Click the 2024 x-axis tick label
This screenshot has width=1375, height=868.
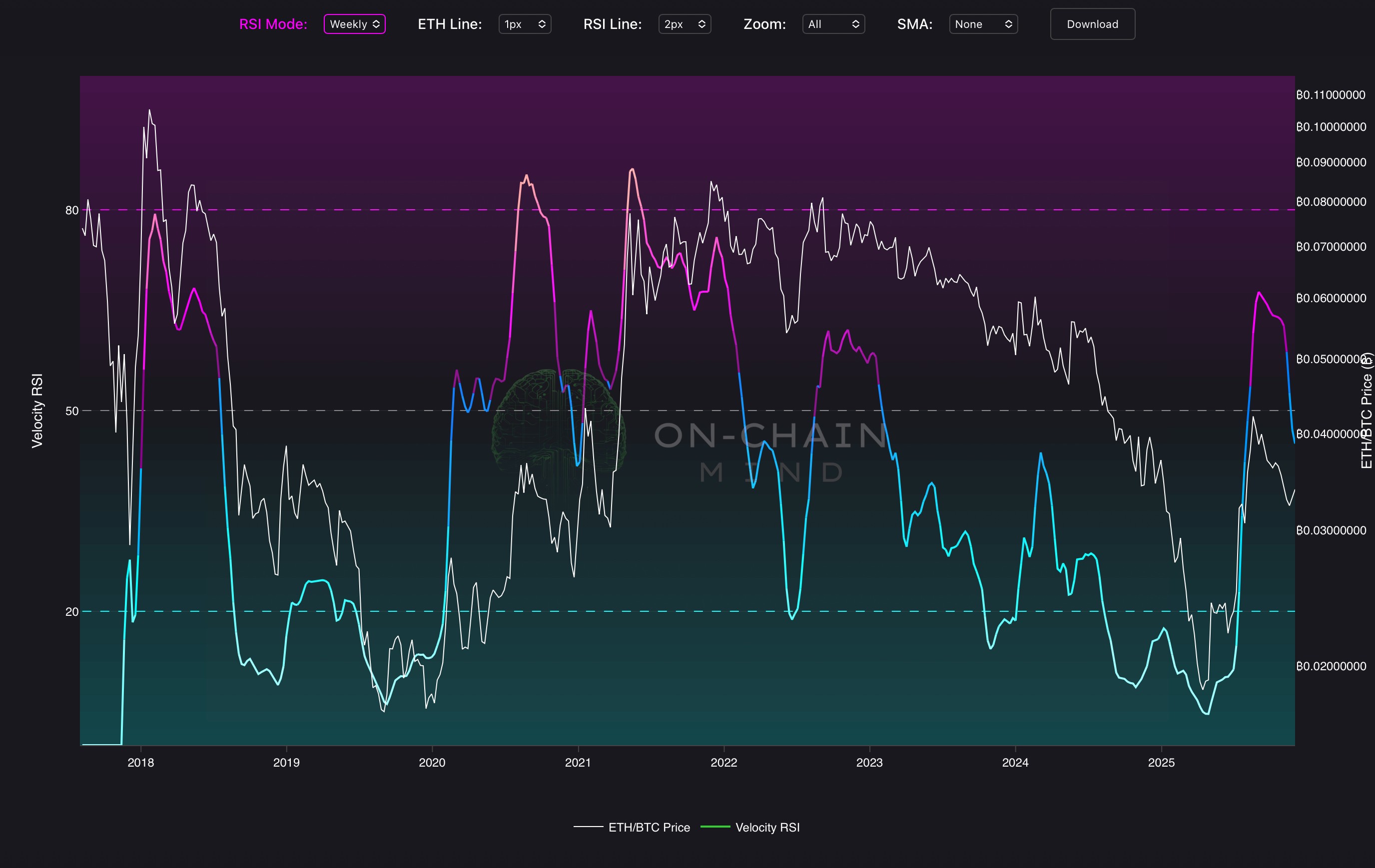coord(1015,763)
